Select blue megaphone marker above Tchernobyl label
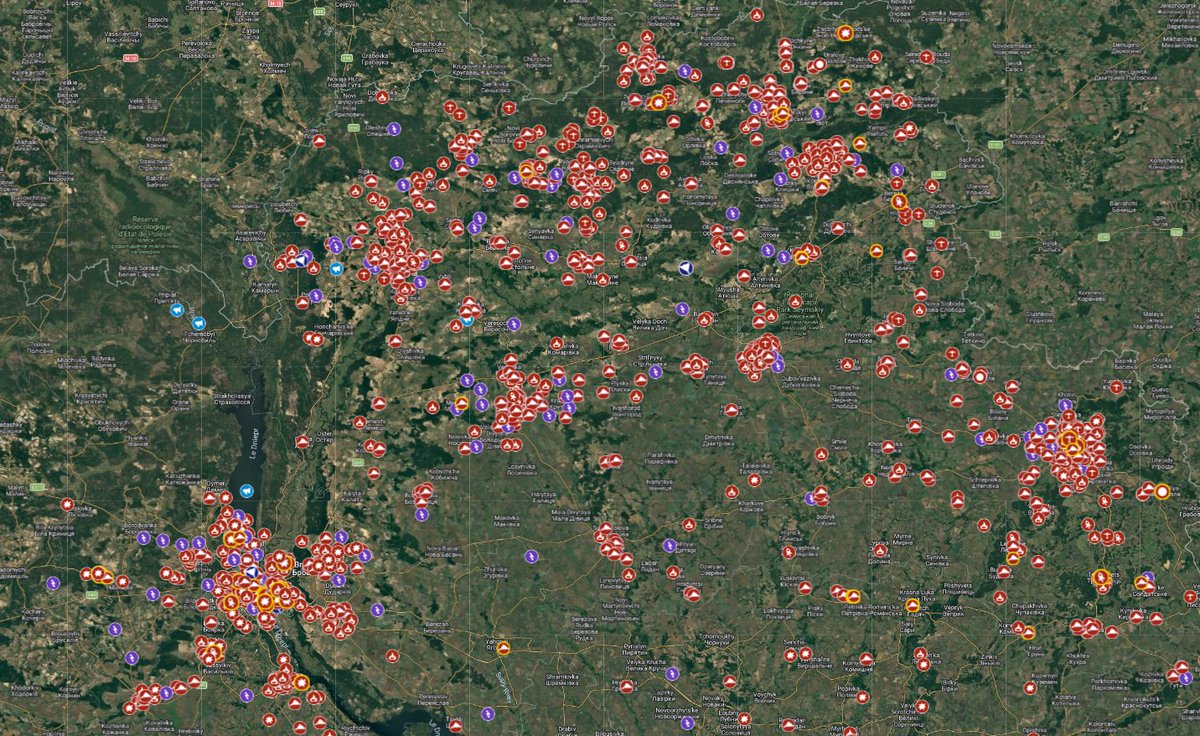The image size is (1200, 736). coord(198,323)
